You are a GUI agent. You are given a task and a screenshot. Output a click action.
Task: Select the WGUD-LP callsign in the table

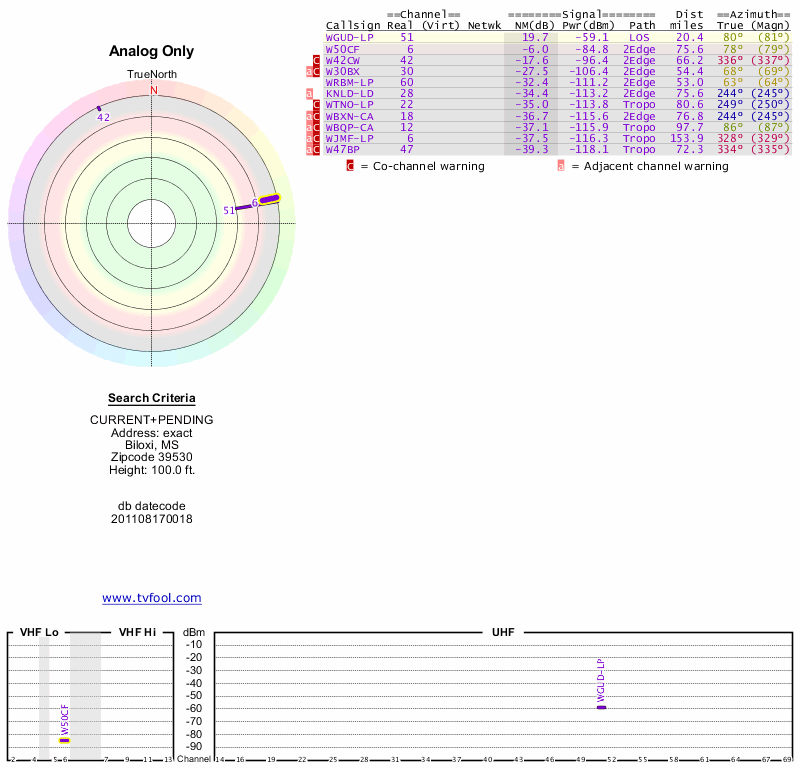[x=348, y=37]
